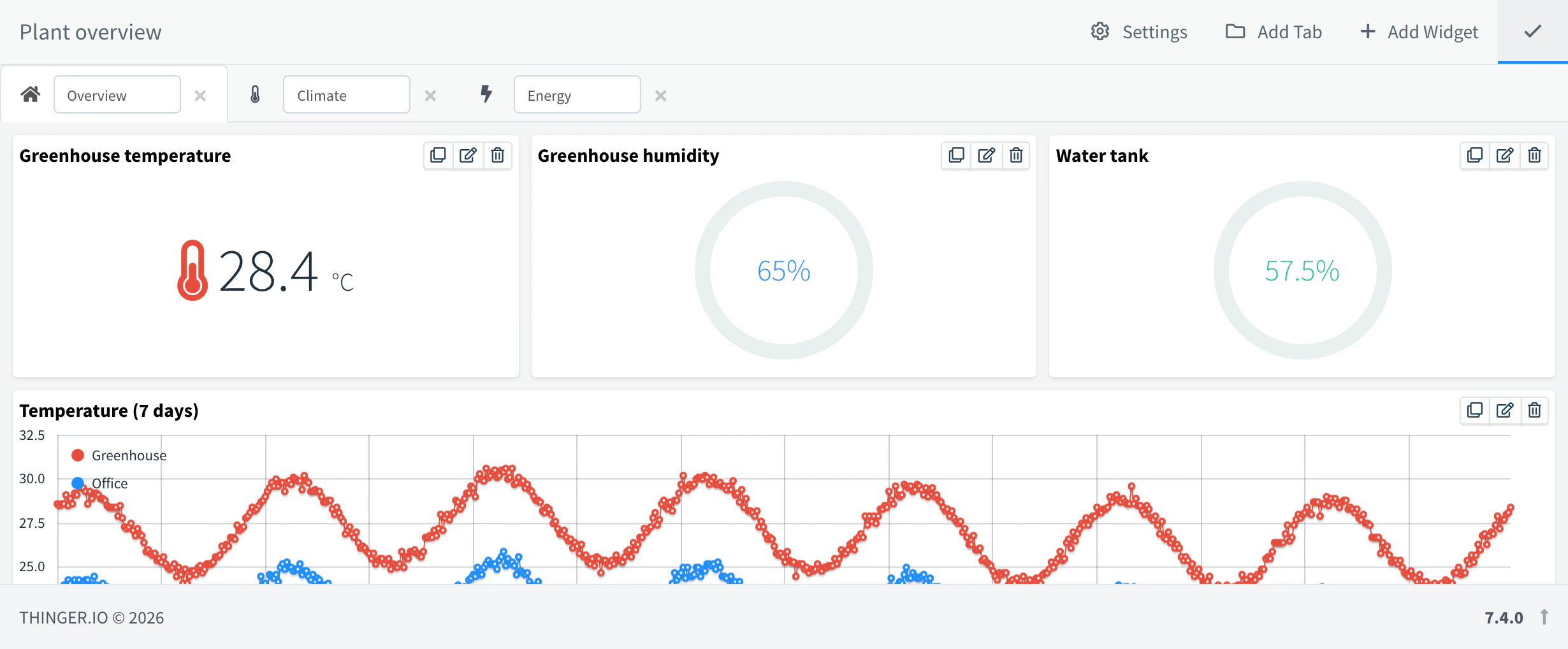
Task: Click the Plant overview title
Action: [91, 32]
